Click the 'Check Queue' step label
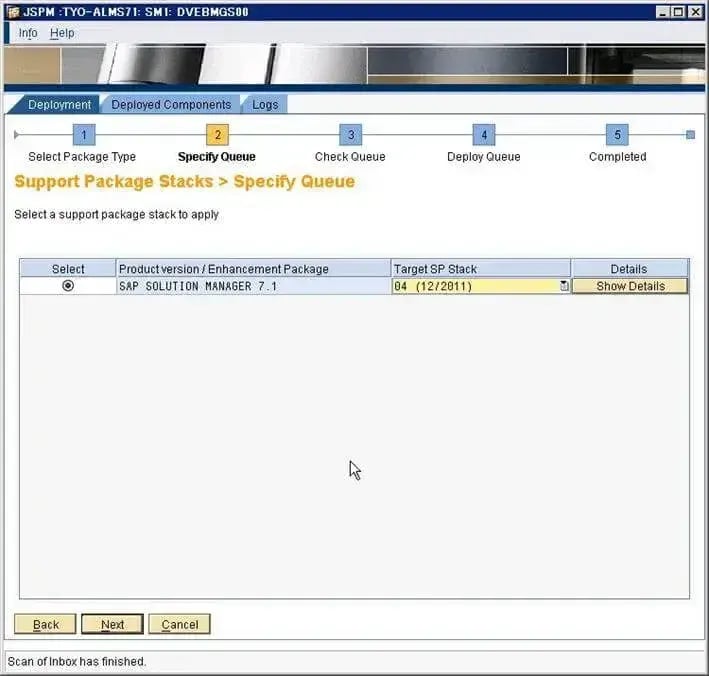 pos(350,157)
